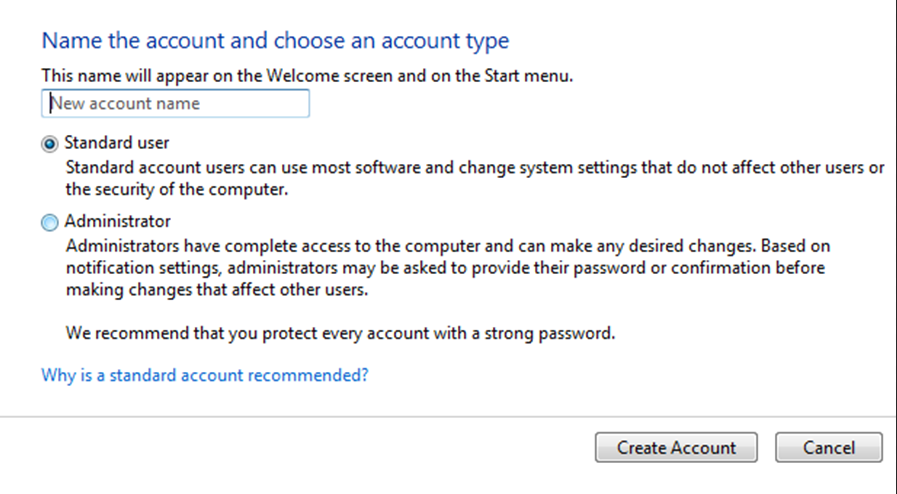This screenshot has height=494, width=897.
Task: Click the New account name text field
Action: tap(175, 103)
